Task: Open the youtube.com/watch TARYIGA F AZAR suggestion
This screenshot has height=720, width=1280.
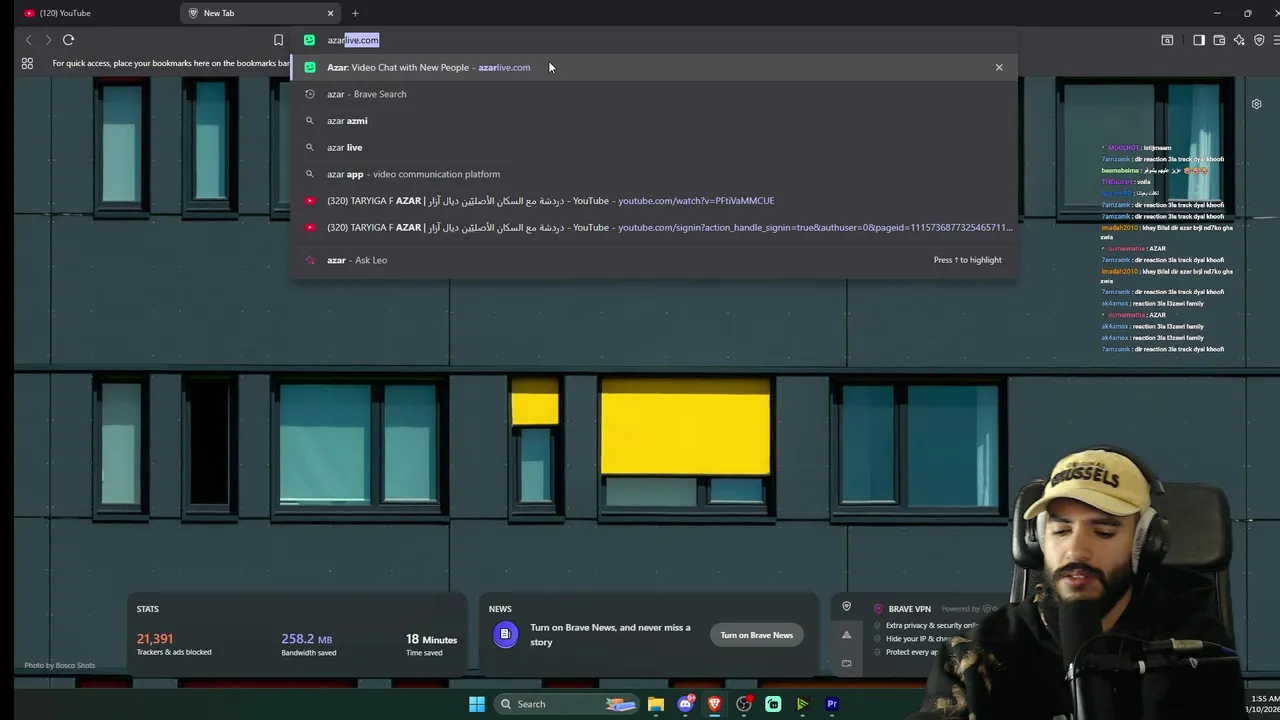Action: point(654,201)
